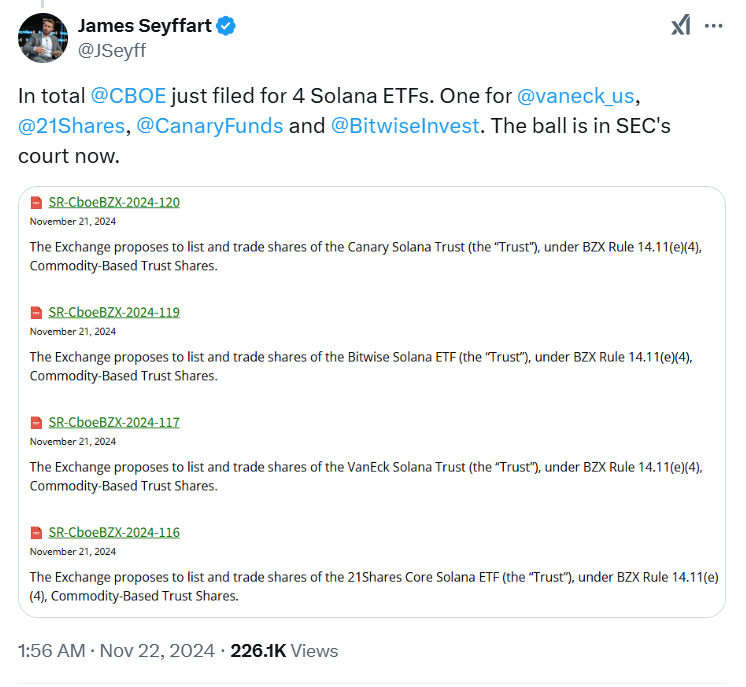Open filing SR-CboeBZX-2024-117 link
Image resolution: width=746 pixels, height=687 pixels.
tap(114, 422)
